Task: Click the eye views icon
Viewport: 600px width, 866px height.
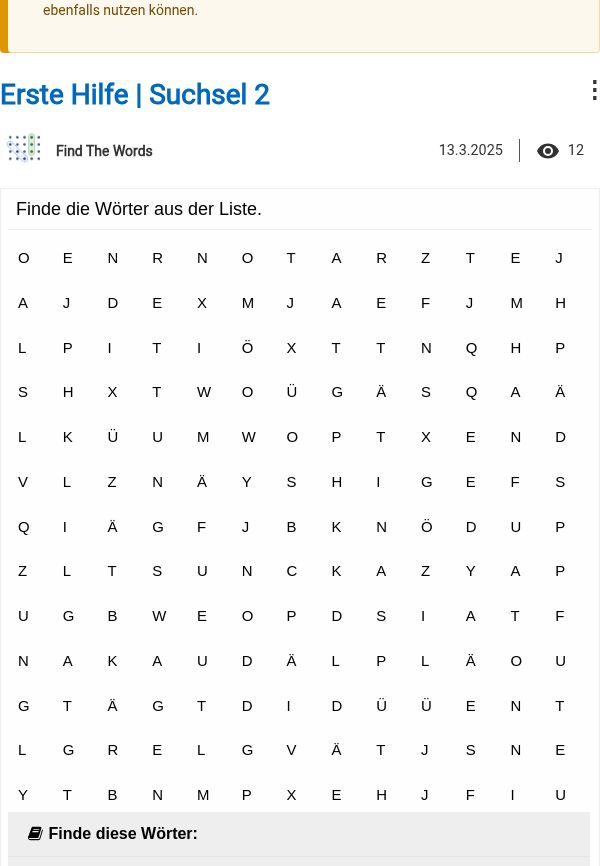Action: tap(548, 151)
